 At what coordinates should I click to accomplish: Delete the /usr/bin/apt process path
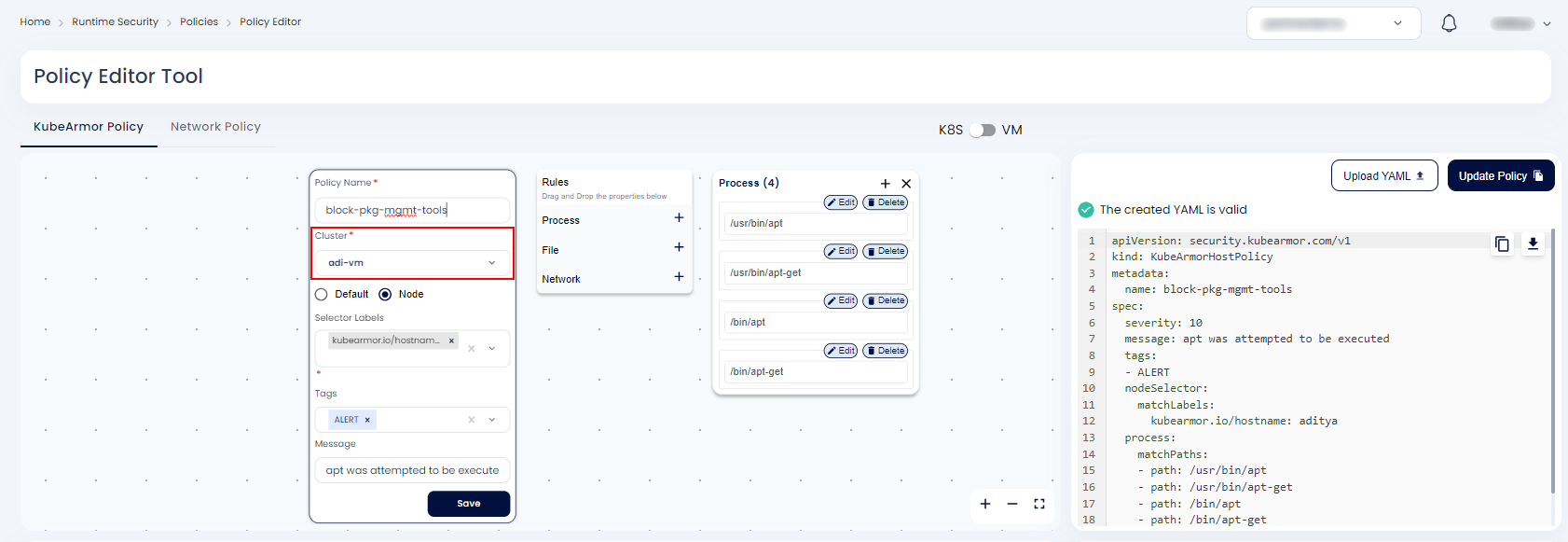coord(886,202)
